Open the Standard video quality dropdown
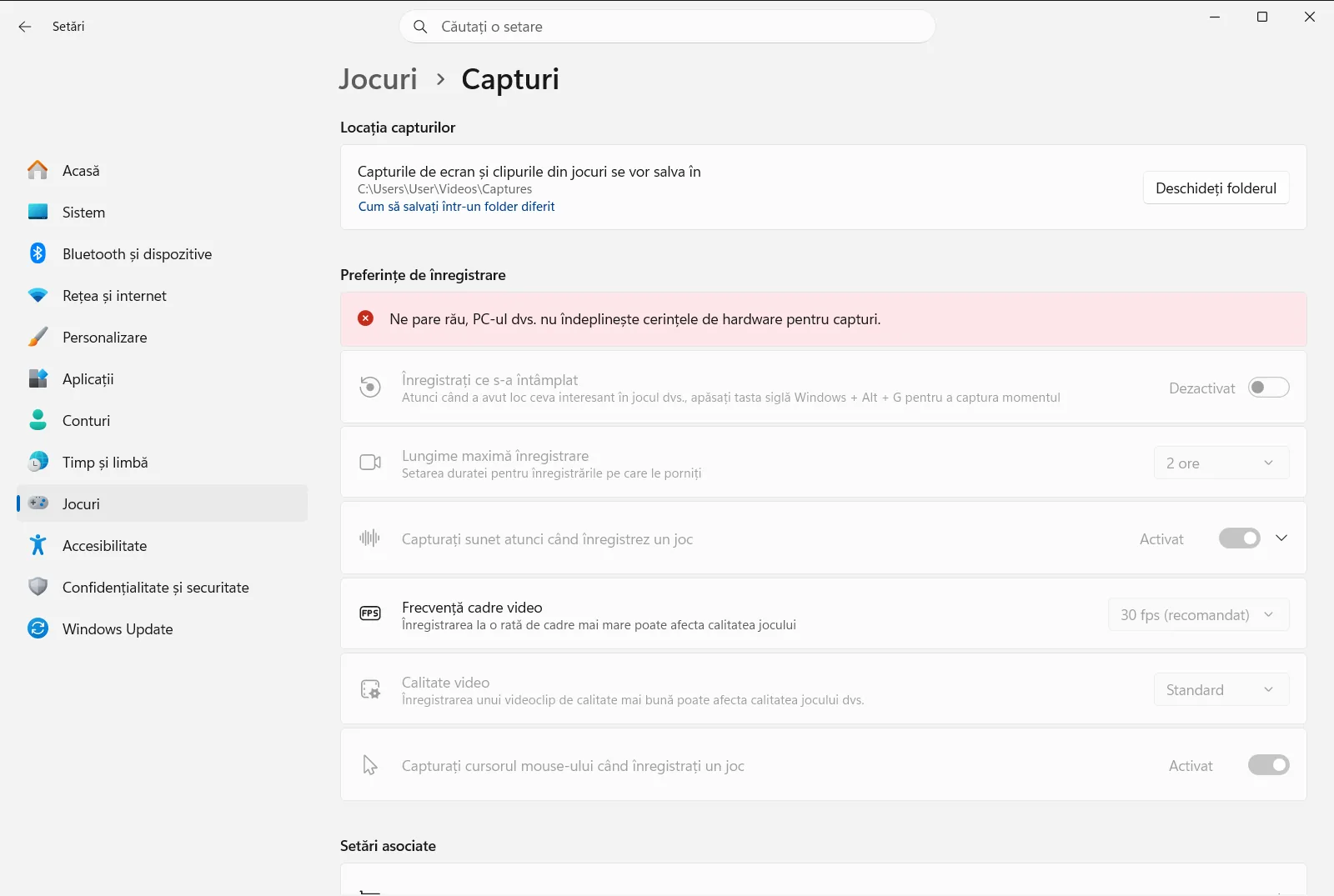This screenshot has height=896, width=1334. click(1221, 689)
